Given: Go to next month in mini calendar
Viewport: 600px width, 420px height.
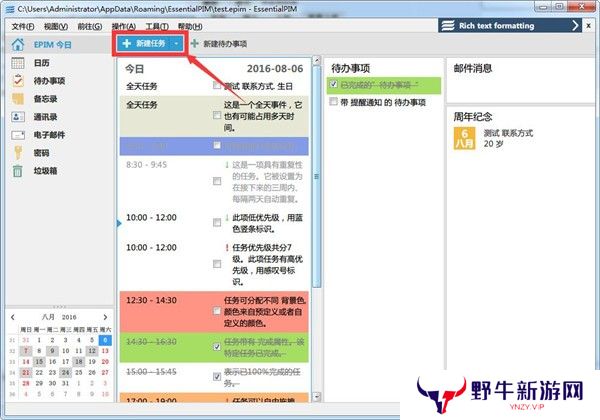Looking at the screenshot, I should click(105, 317).
